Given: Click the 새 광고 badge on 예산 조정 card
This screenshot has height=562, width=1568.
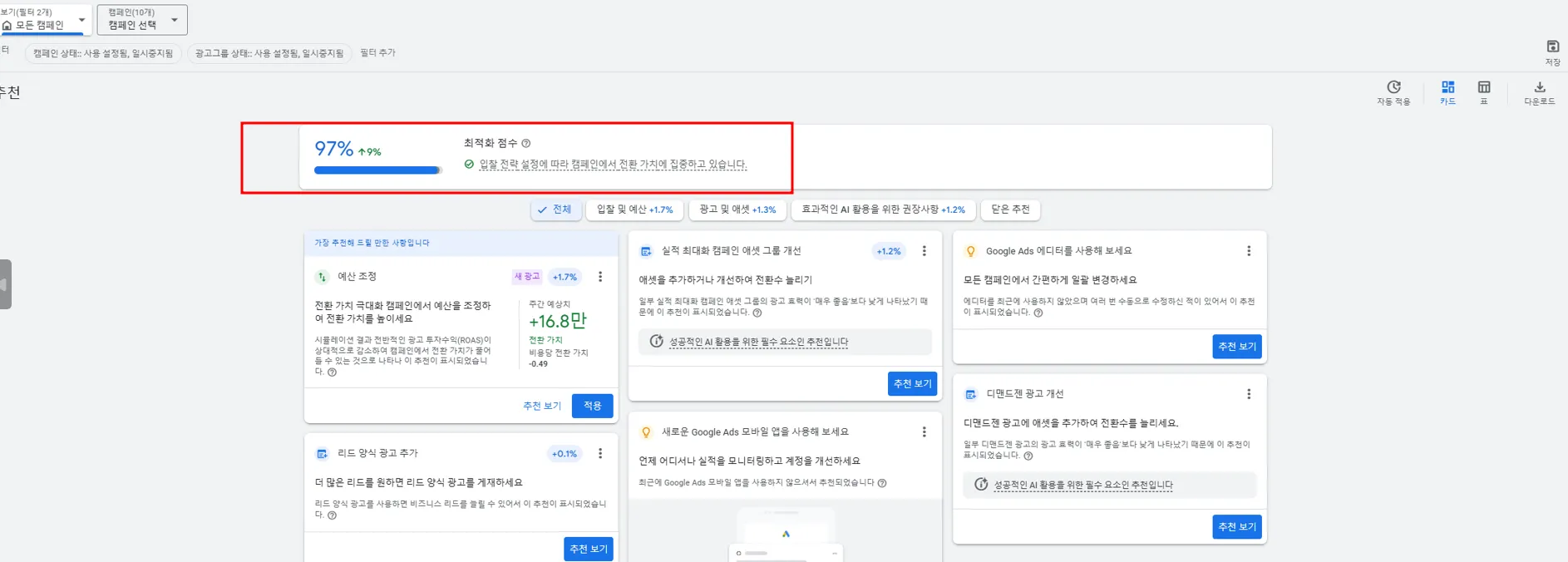Looking at the screenshot, I should pyautogui.click(x=527, y=277).
